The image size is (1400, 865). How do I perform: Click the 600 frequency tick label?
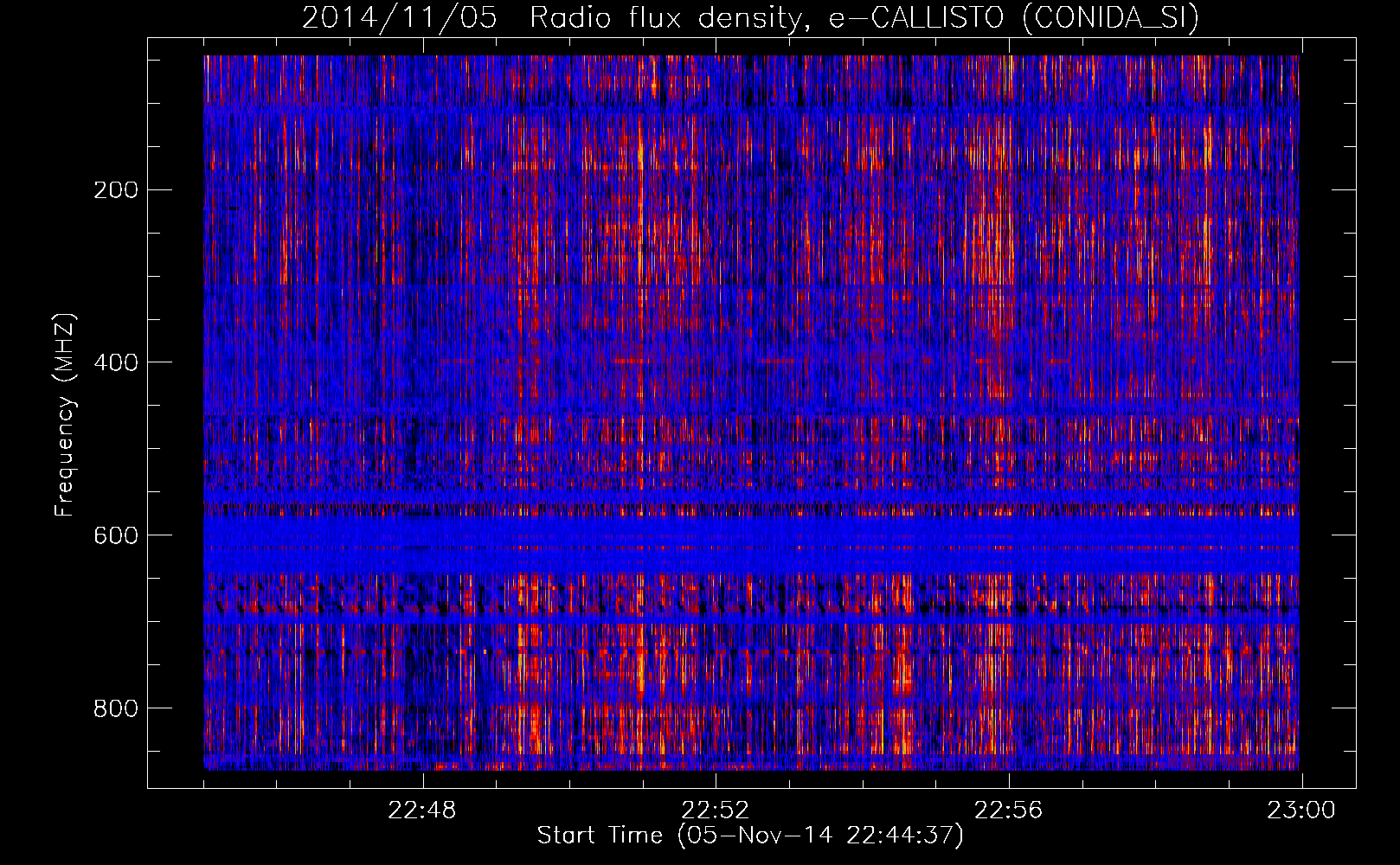coord(115,535)
